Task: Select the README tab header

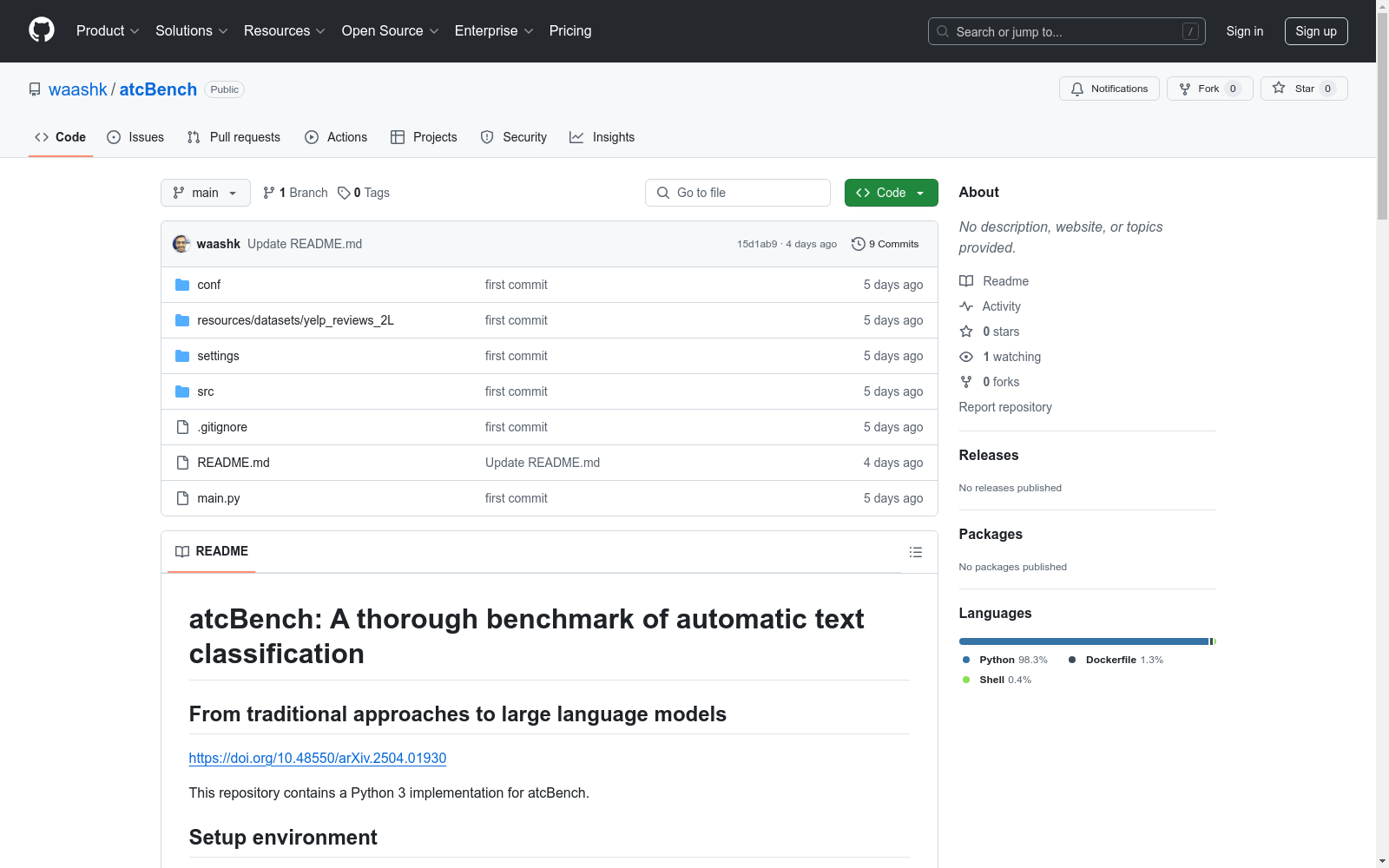Action: 212,551
